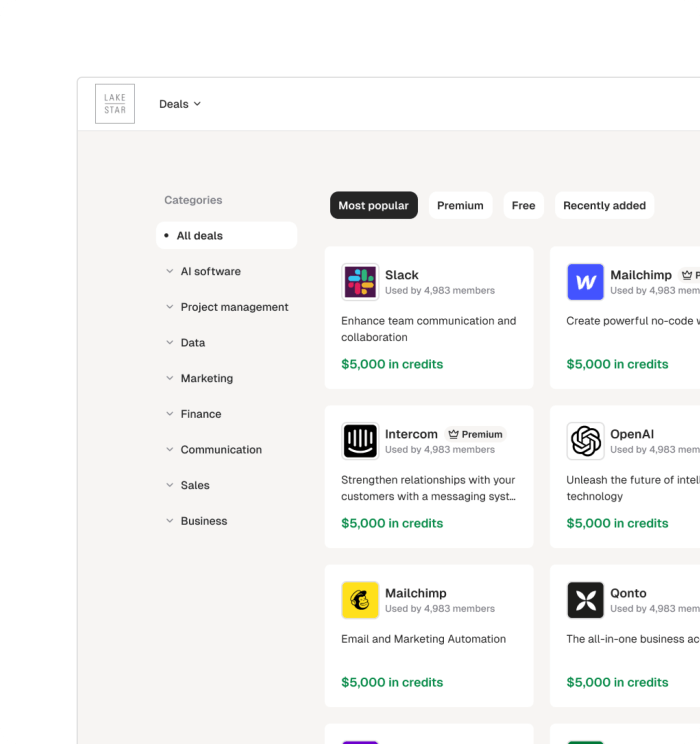Expand the Finance category chevron
Viewport: 700px width, 744px height.
tap(169, 414)
